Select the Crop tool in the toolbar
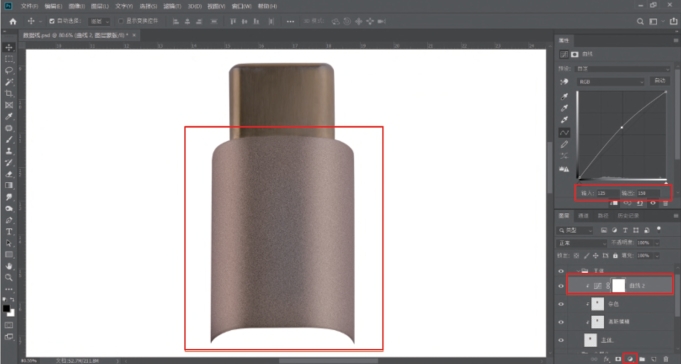681x364 pixels. [9, 93]
